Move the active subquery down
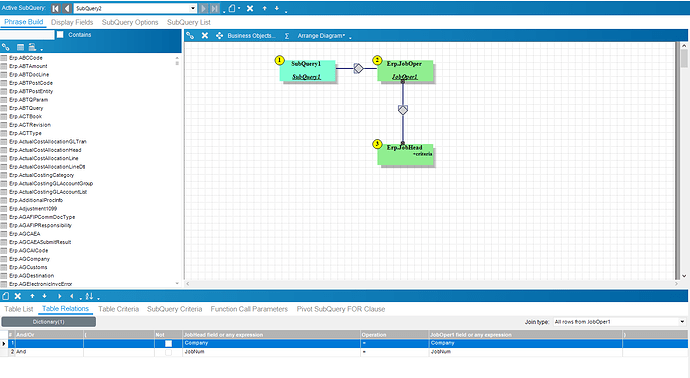This screenshot has width=690, height=378. click(x=277, y=8)
